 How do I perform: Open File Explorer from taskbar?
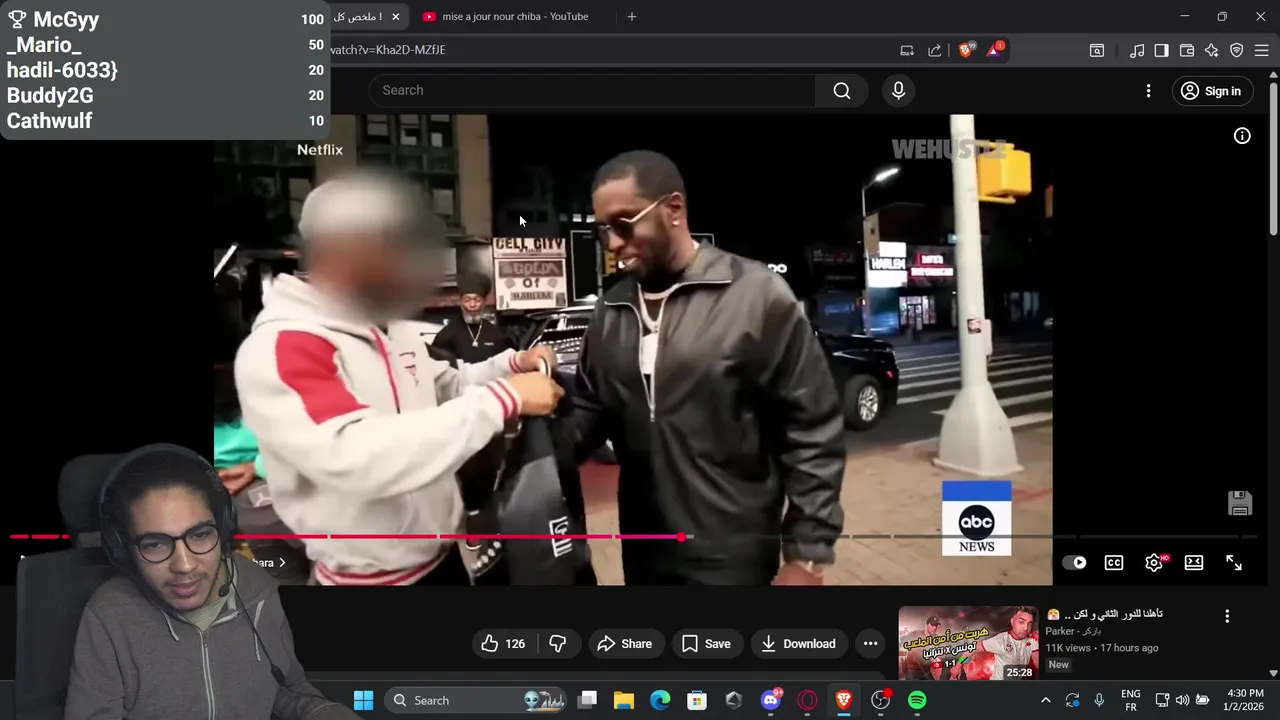624,700
